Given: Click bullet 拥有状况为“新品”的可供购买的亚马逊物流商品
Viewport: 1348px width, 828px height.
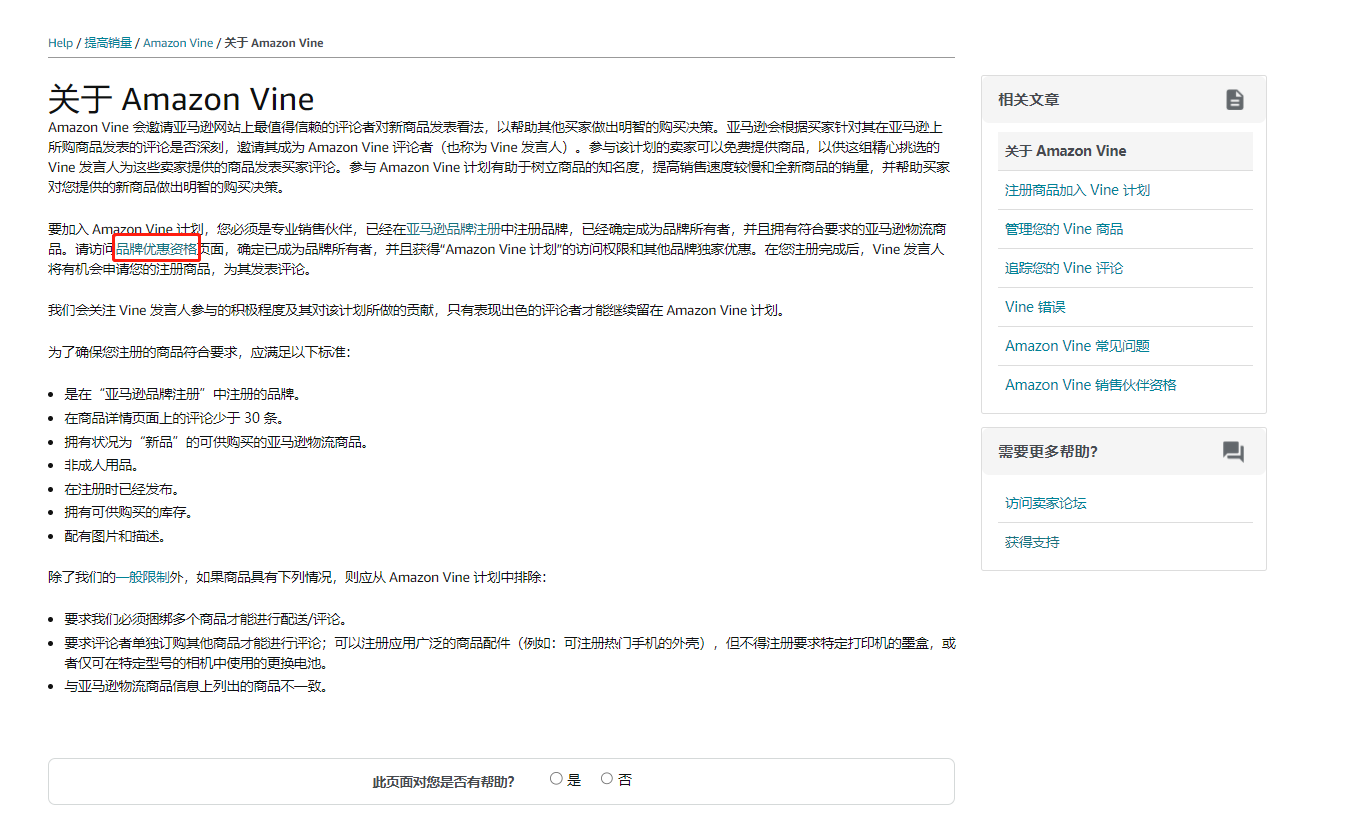Looking at the screenshot, I should click(x=217, y=442).
